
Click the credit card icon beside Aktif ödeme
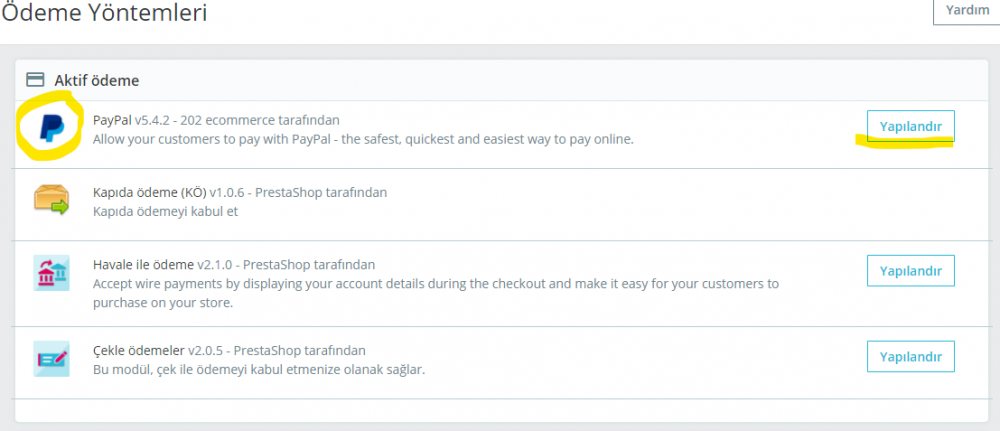click(x=35, y=79)
